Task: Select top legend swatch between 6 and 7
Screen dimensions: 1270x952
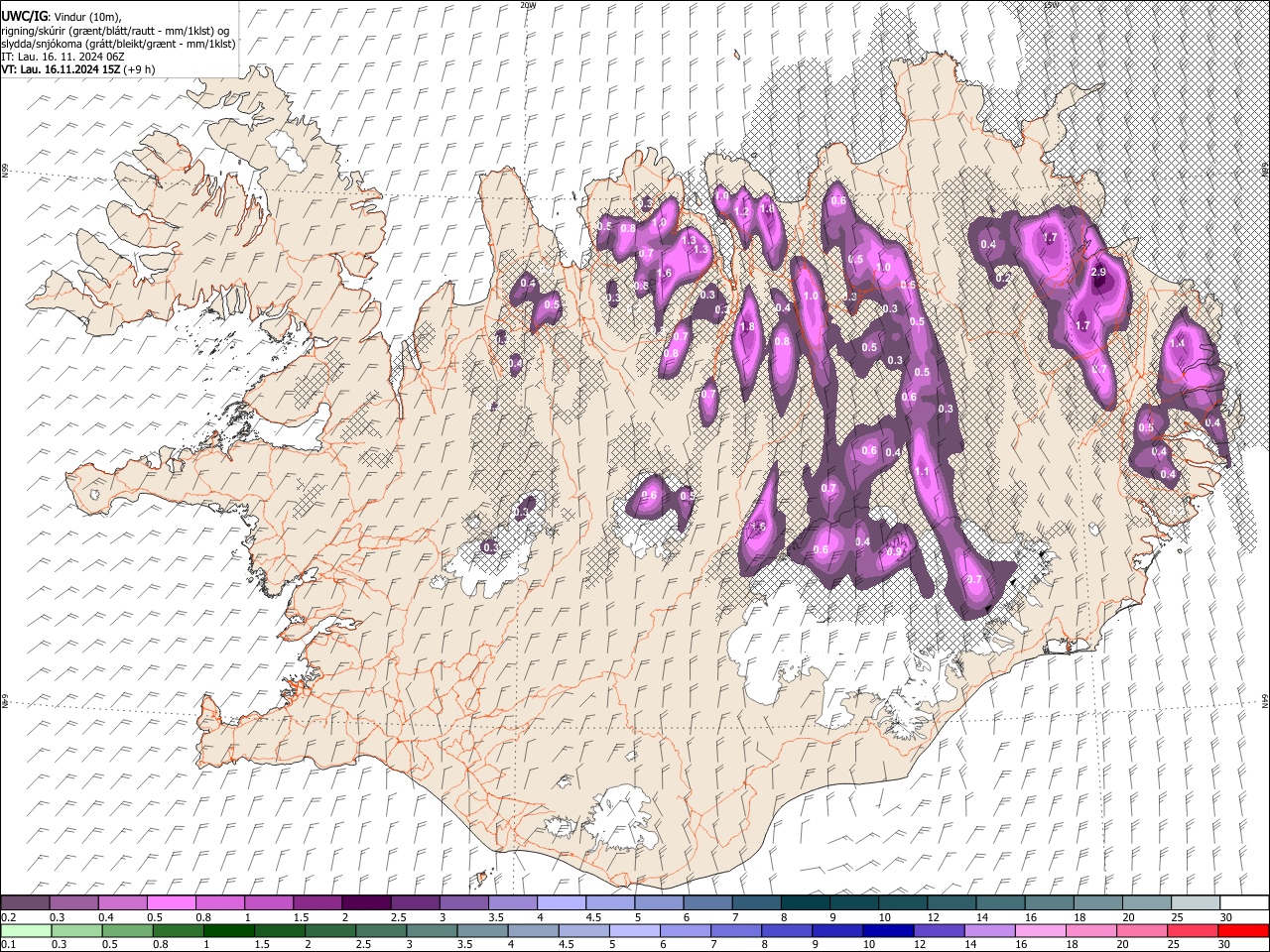Action: [707, 902]
